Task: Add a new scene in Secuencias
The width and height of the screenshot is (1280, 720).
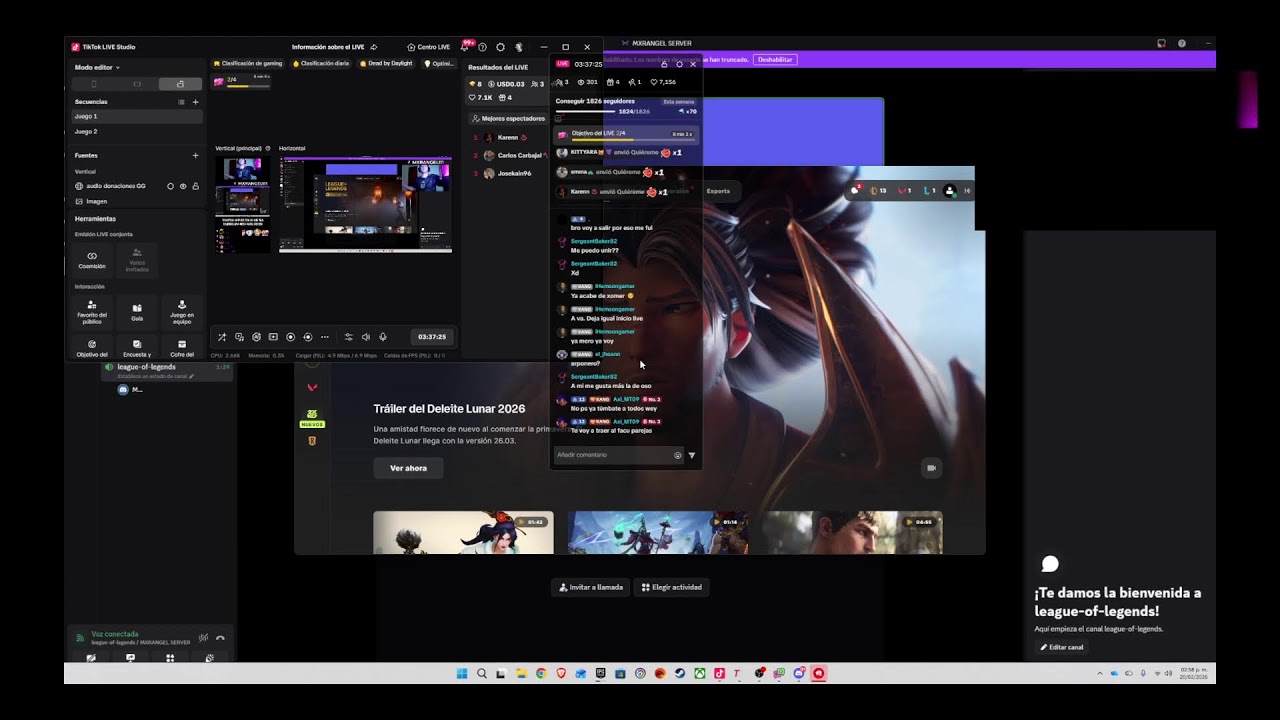Action: tap(195, 102)
